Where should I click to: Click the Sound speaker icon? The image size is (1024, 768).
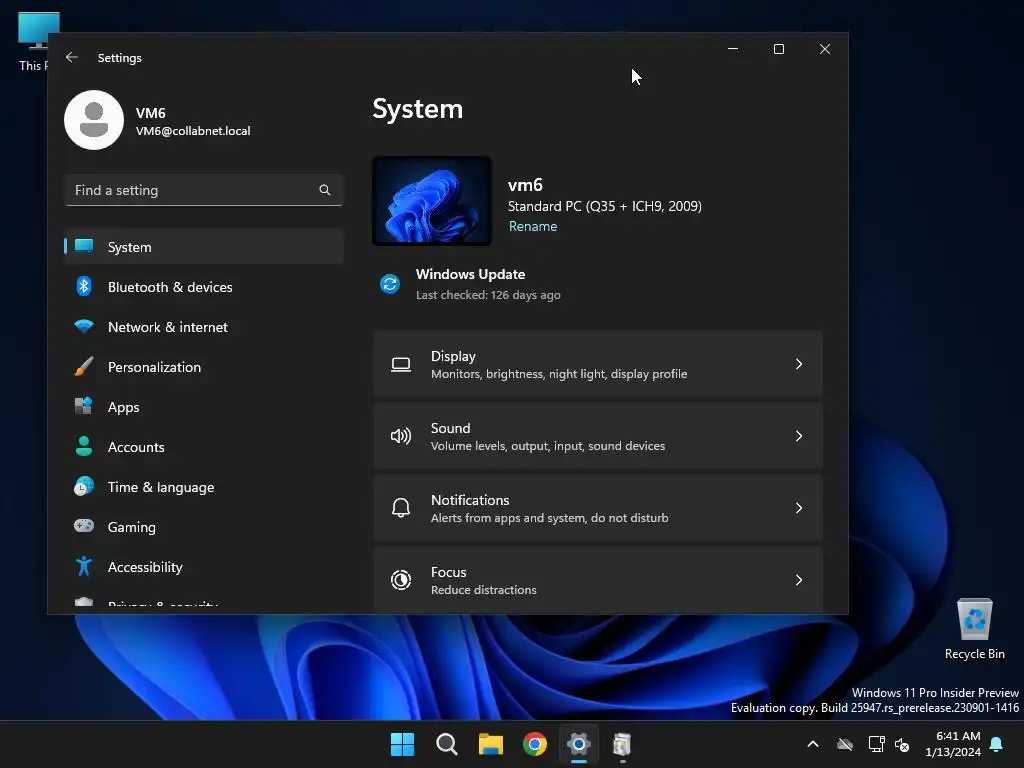point(401,436)
